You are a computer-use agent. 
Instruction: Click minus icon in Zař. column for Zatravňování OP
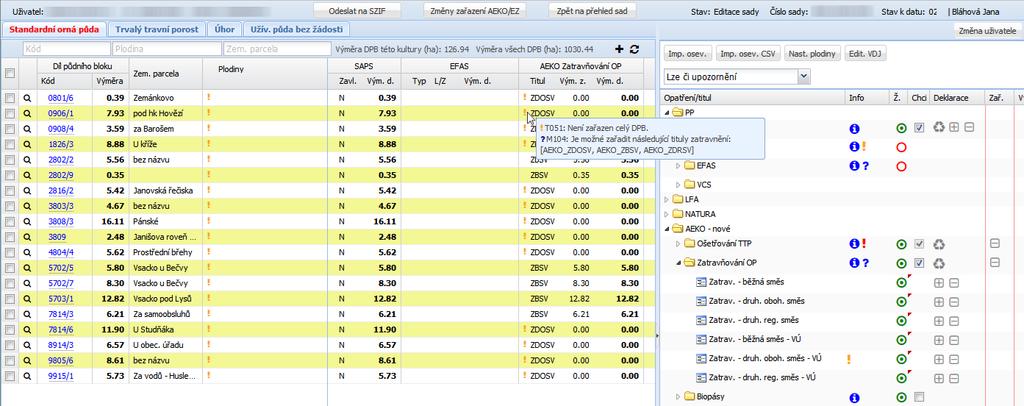pyautogui.click(x=995, y=262)
